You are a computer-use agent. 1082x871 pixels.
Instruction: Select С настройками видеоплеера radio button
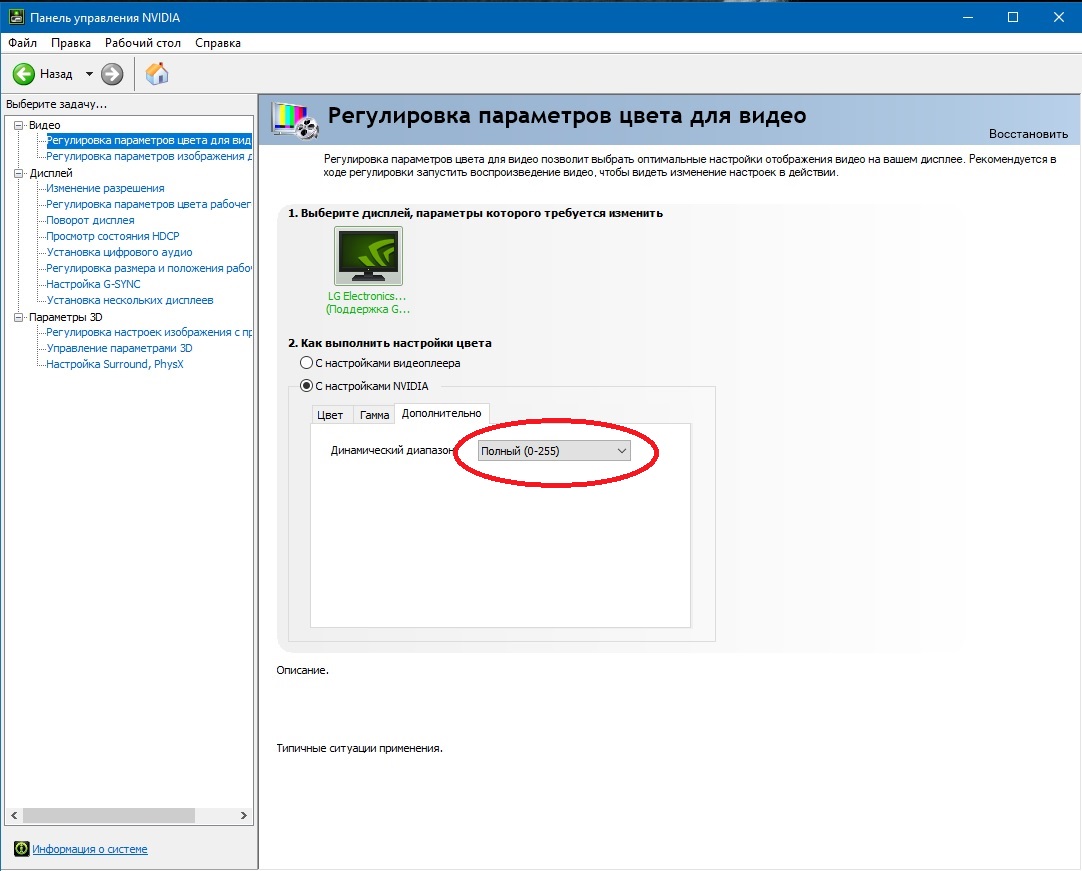(306, 362)
